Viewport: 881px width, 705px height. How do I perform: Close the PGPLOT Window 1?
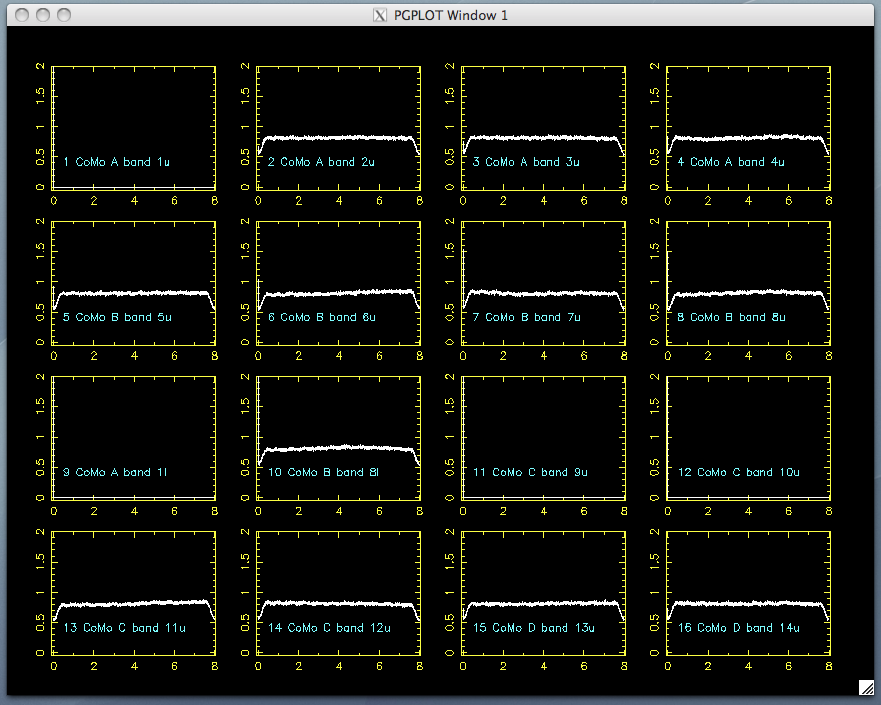tap(20, 15)
